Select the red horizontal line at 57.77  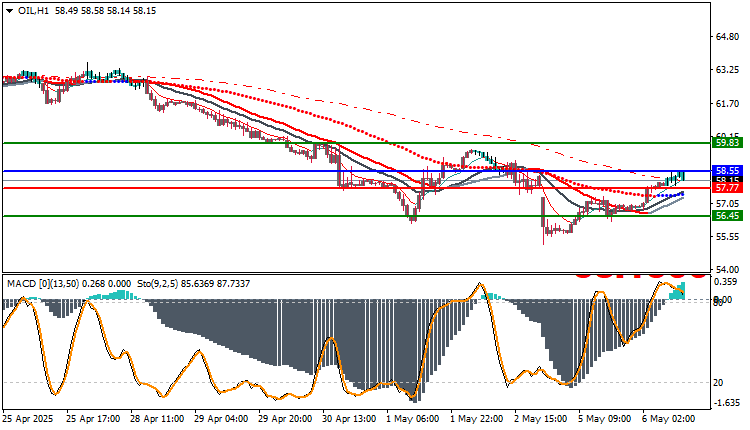(x=356, y=188)
